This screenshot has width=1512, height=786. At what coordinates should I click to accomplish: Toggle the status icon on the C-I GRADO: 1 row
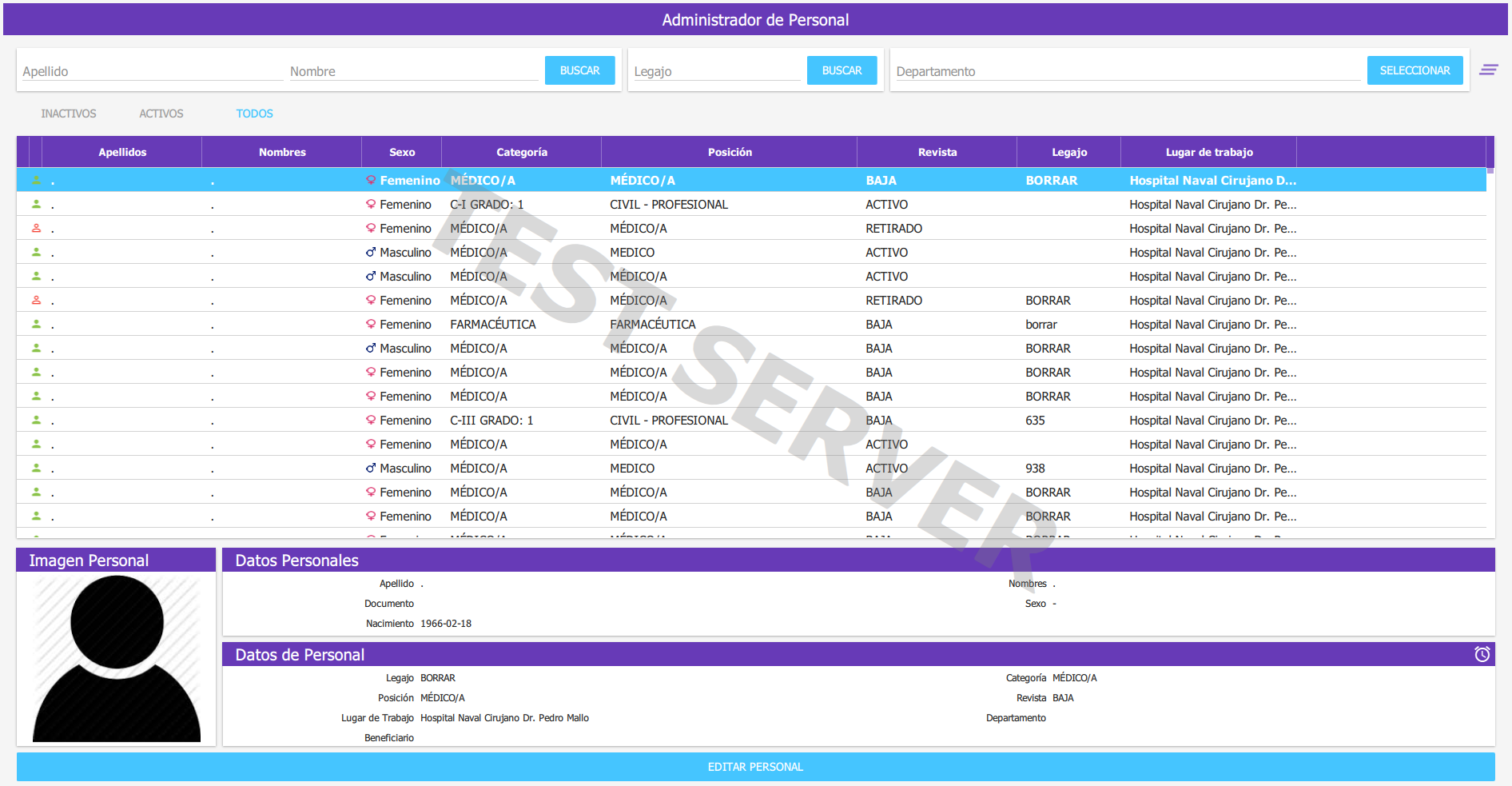coord(36,204)
